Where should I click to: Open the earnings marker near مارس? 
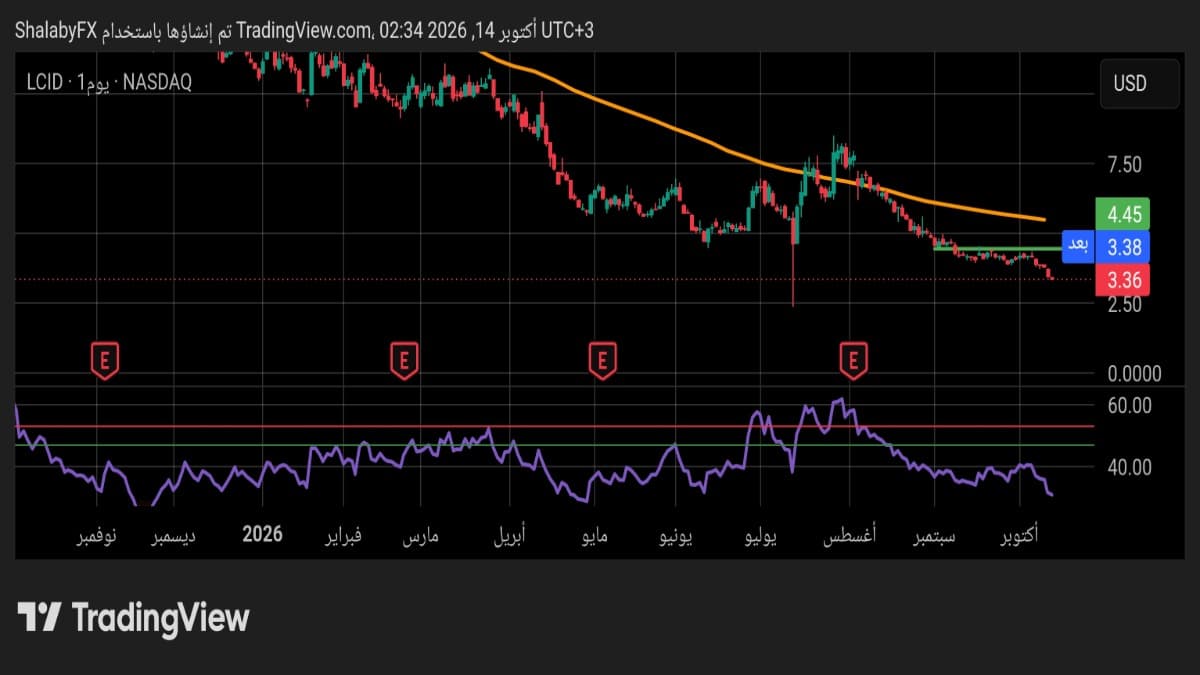point(404,360)
